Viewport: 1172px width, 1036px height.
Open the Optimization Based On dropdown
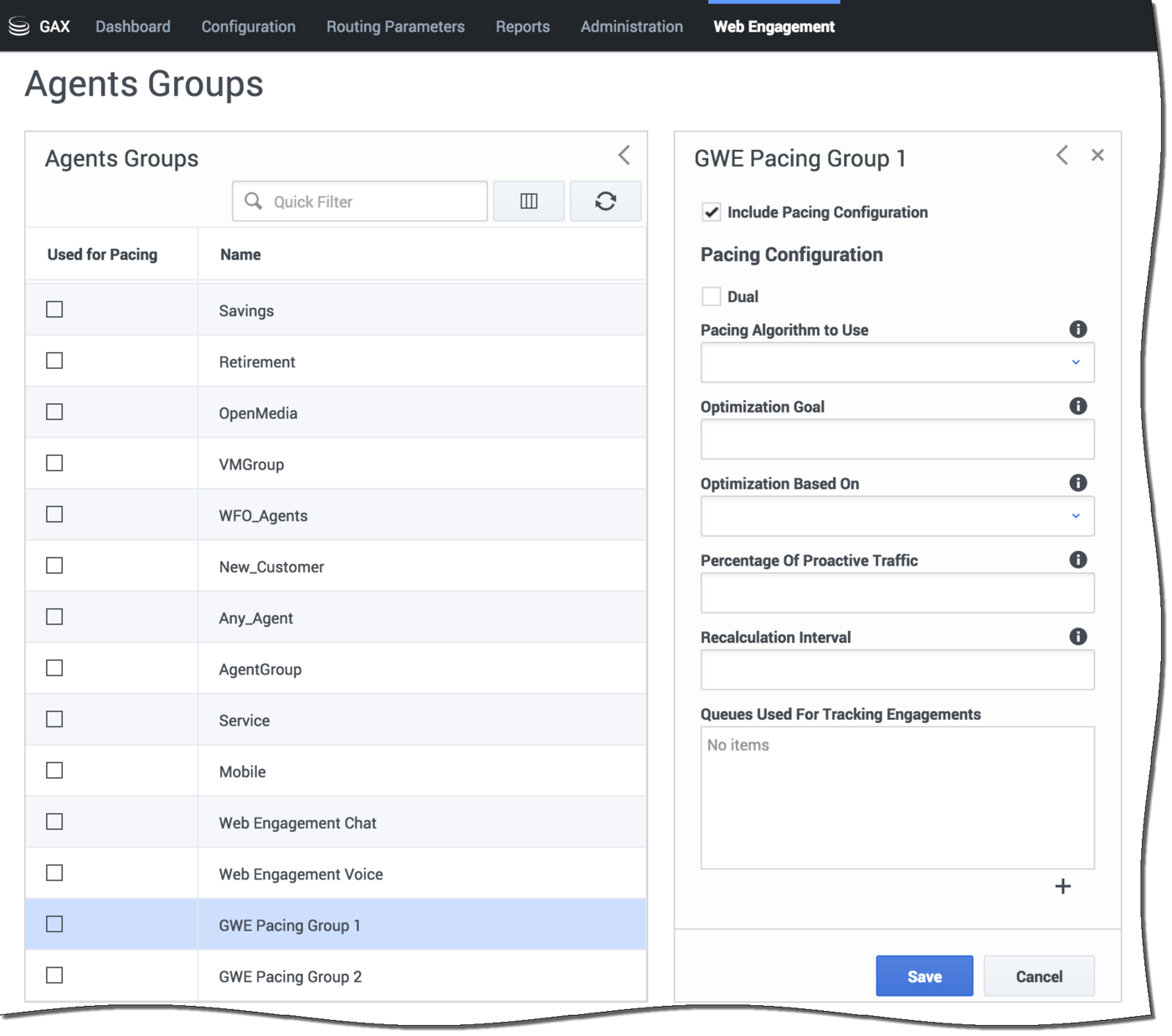(x=897, y=516)
